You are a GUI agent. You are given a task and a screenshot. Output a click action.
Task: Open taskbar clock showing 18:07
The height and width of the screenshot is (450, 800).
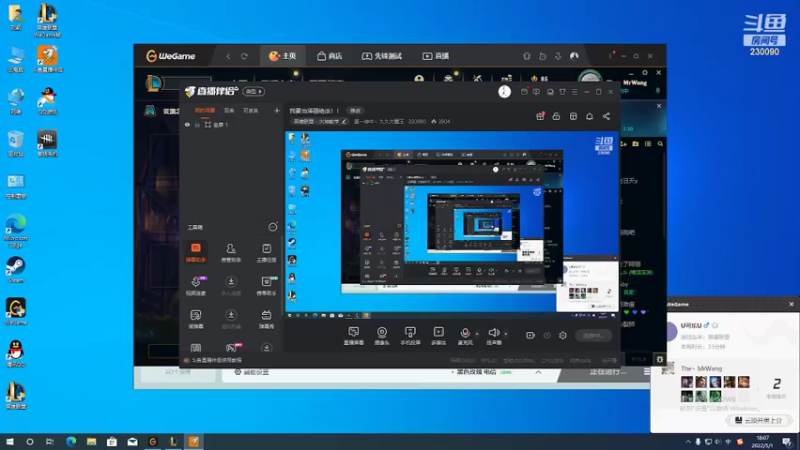(763, 442)
